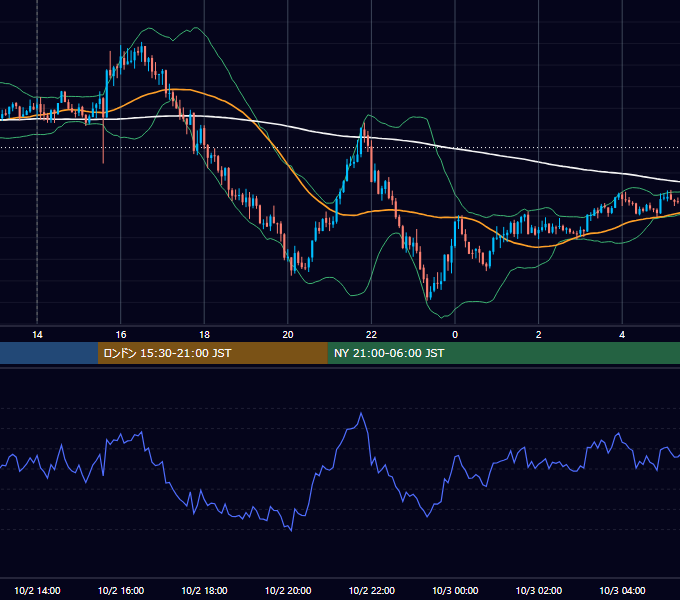Click the hour label 16 on the axis

click(121, 335)
